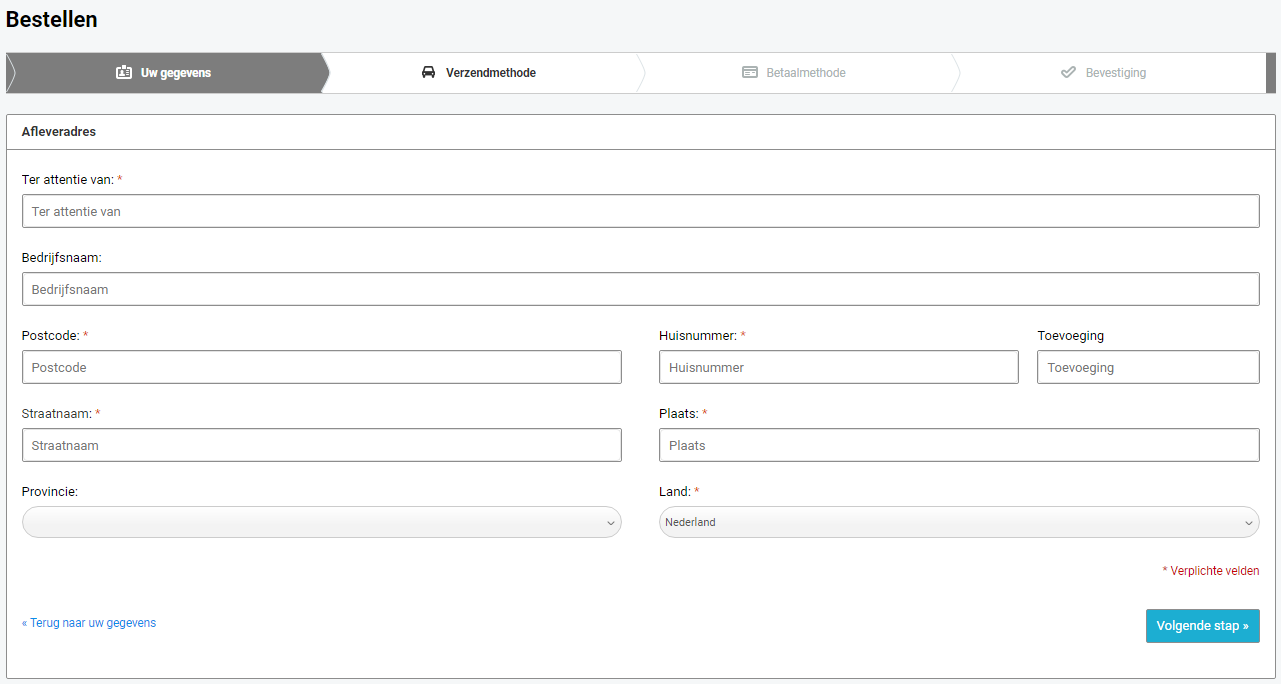Click the credit card icon beside Betaalmethode
1281x684 pixels.
[x=750, y=73]
